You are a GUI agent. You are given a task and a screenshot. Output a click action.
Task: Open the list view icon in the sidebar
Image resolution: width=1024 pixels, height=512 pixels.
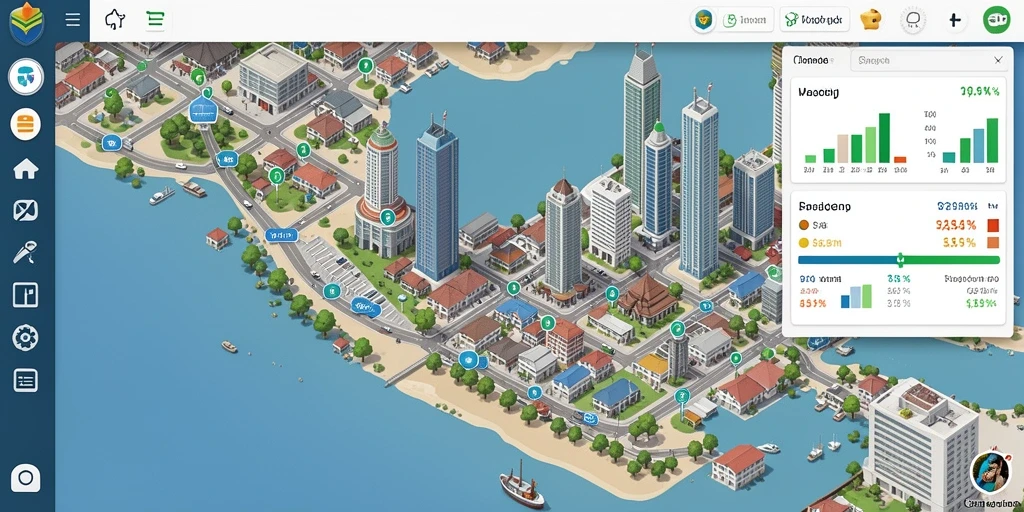tap(25, 380)
